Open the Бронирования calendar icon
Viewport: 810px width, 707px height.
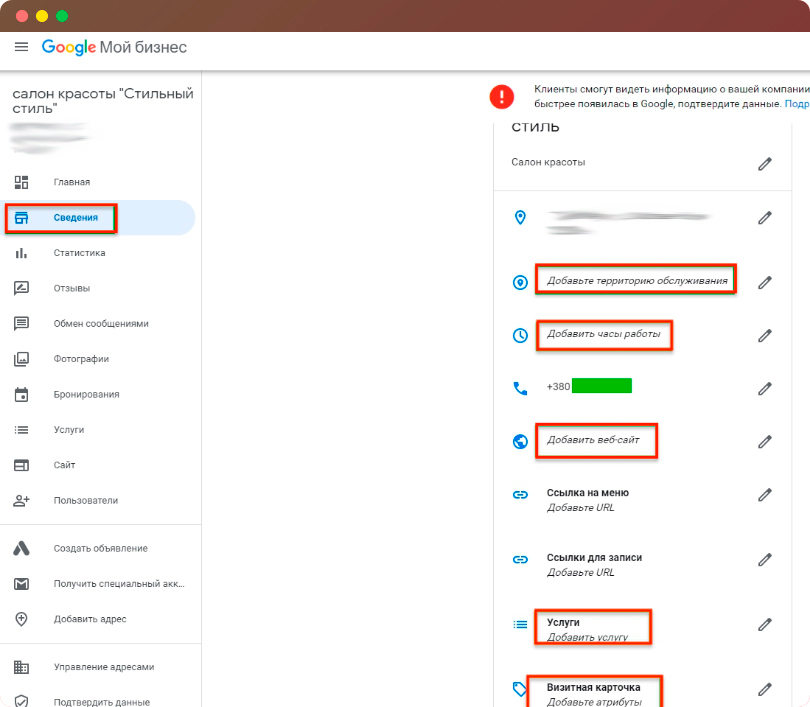21,395
